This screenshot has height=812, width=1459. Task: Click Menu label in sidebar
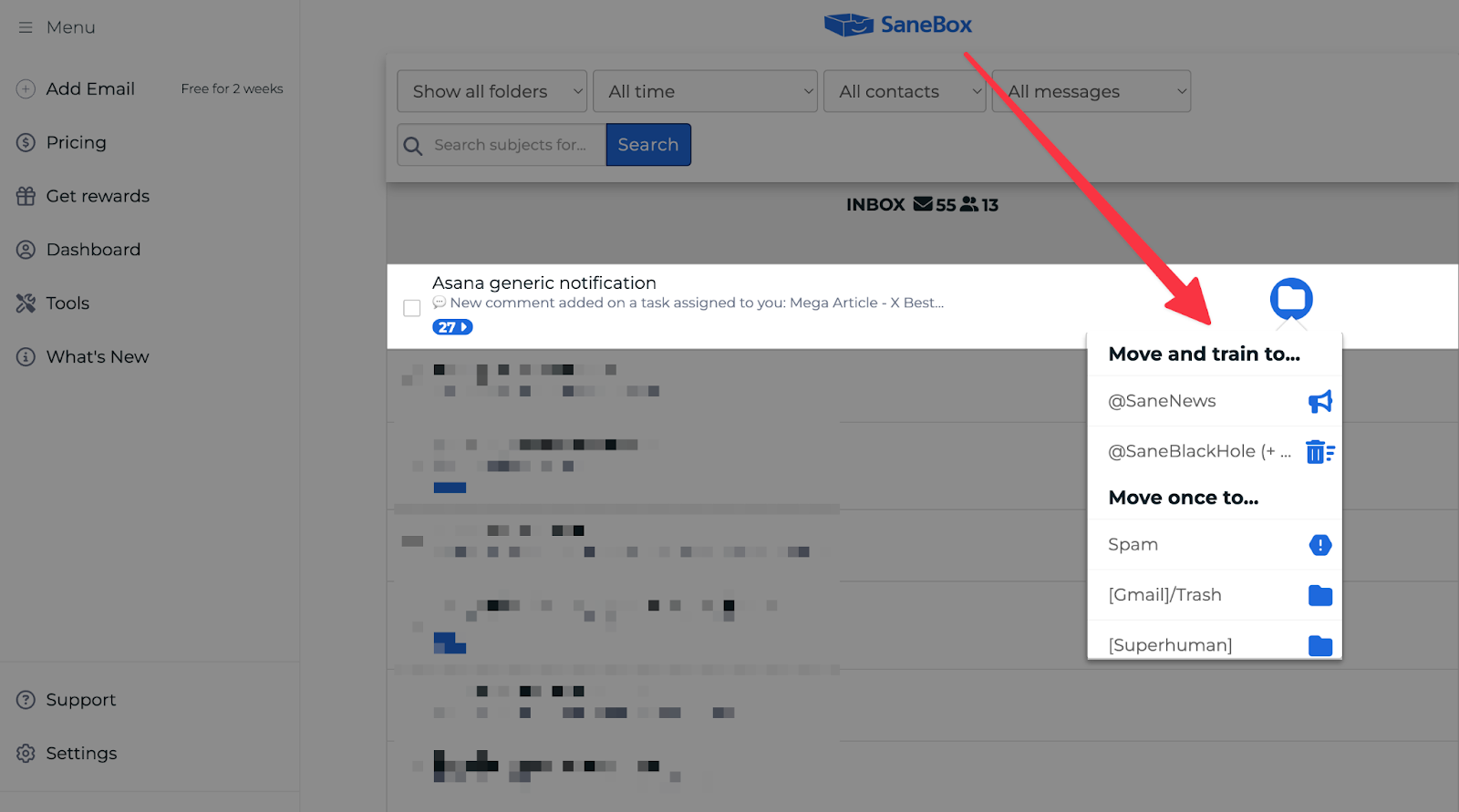click(x=71, y=27)
